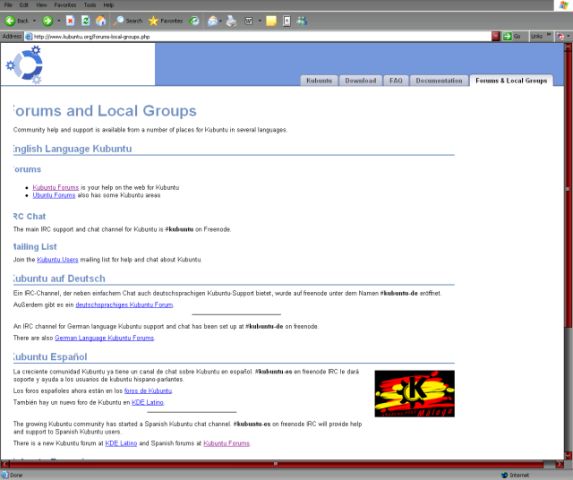Open the Back button history dropdown arrow
This screenshot has height=480, width=573.
pyautogui.click(x=34, y=21)
